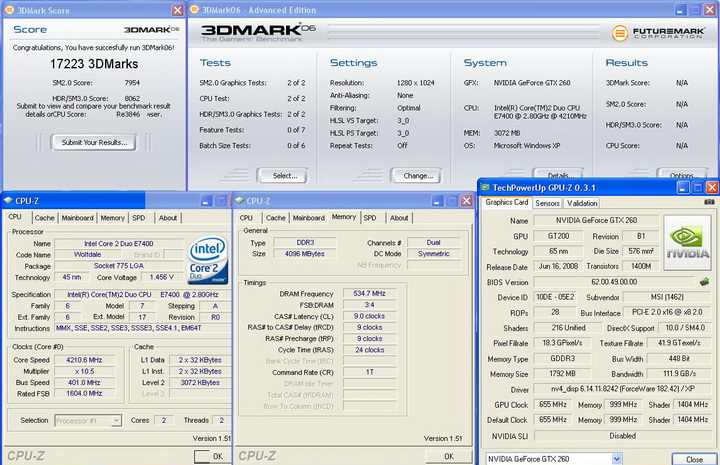Click the GPU-Z title bar icon
The height and width of the screenshot is (465, 720).
(x=485, y=188)
